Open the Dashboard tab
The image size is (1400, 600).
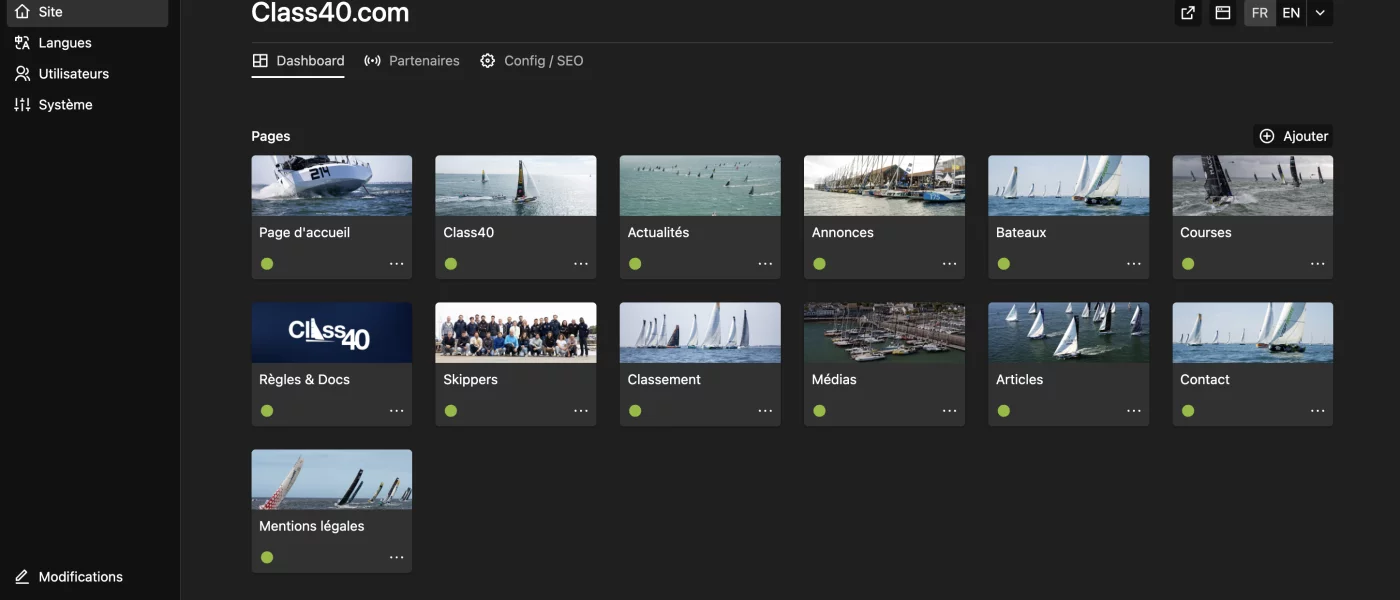click(298, 61)
